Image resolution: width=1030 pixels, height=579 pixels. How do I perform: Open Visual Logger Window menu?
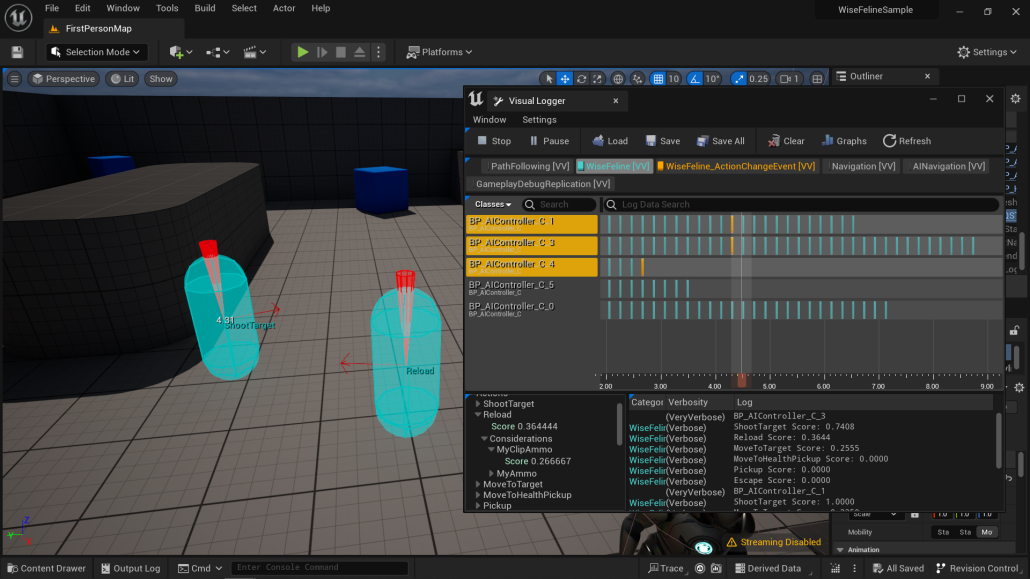pyautogui.click(x=489, y=120)
